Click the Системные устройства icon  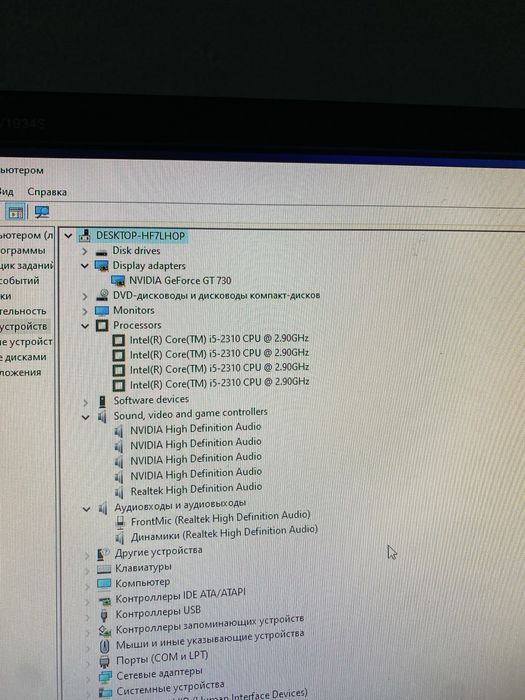click(x=105, y=692)
